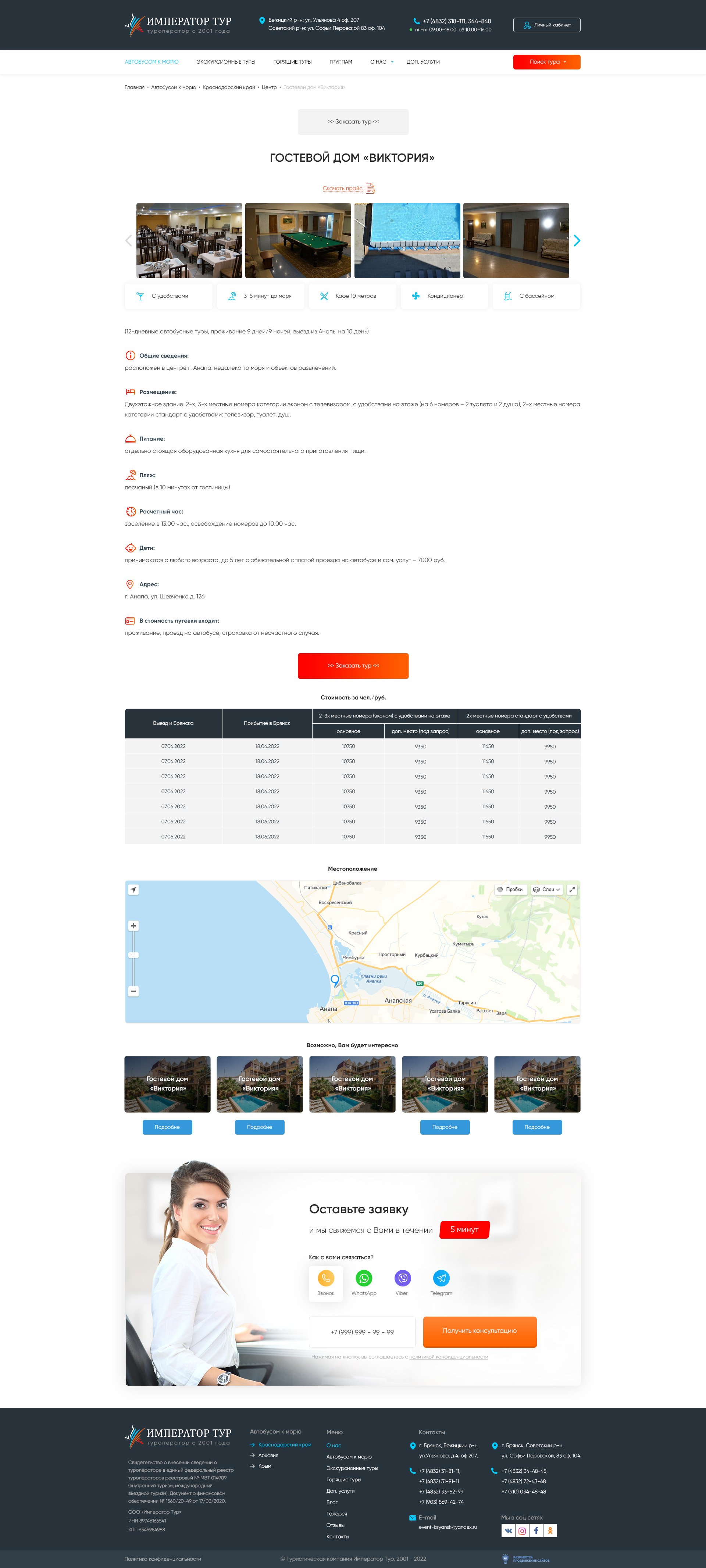
Task: Zoom out with the map minus button
Action: click(133, 991)
